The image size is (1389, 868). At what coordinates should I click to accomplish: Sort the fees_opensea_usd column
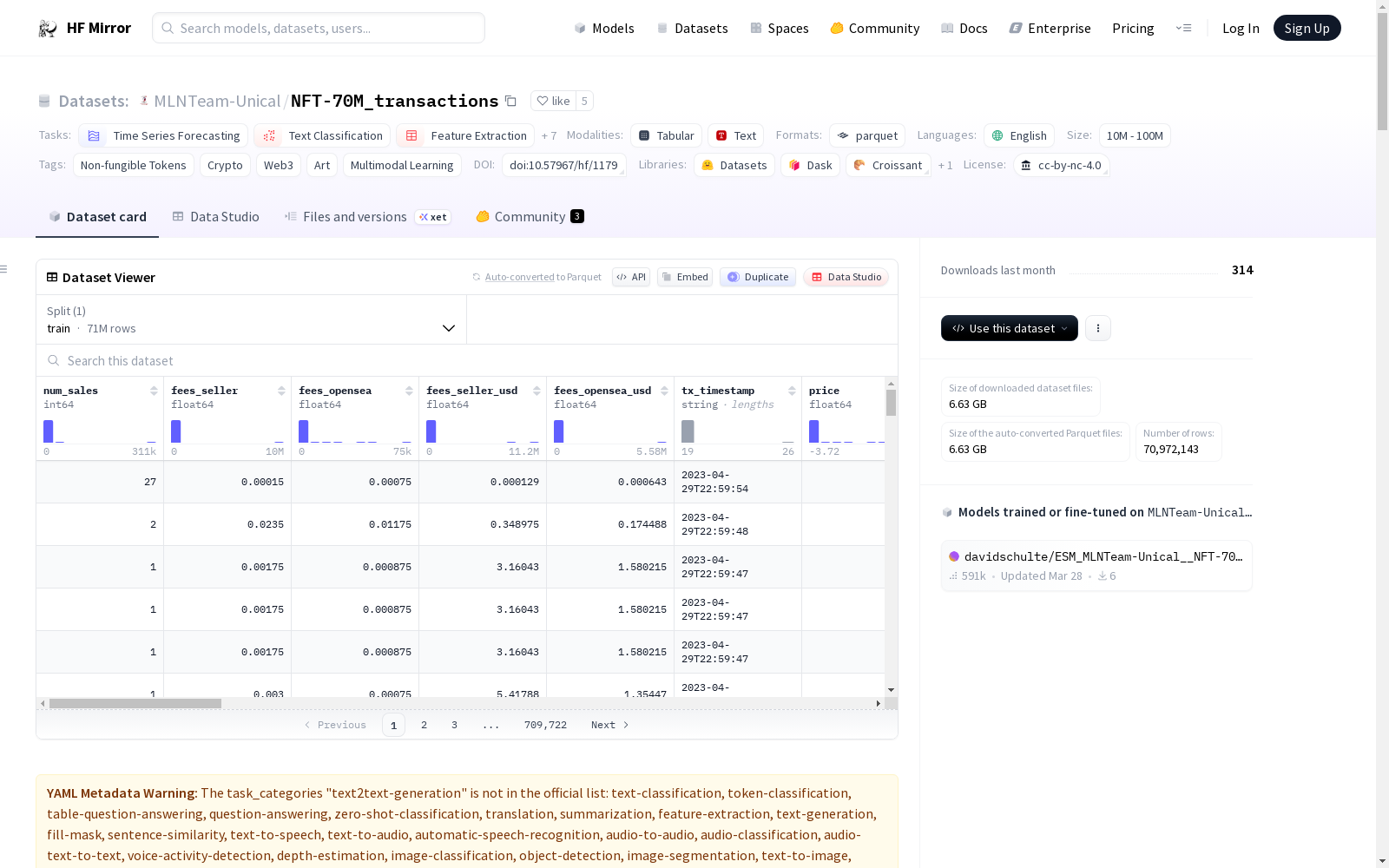tap(664, 391)
